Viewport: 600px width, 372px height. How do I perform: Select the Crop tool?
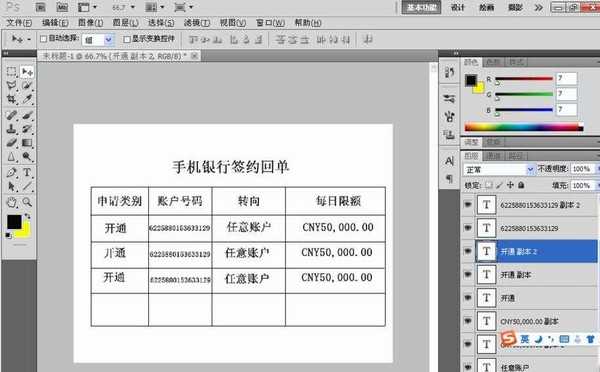click(x=11, y=100)
